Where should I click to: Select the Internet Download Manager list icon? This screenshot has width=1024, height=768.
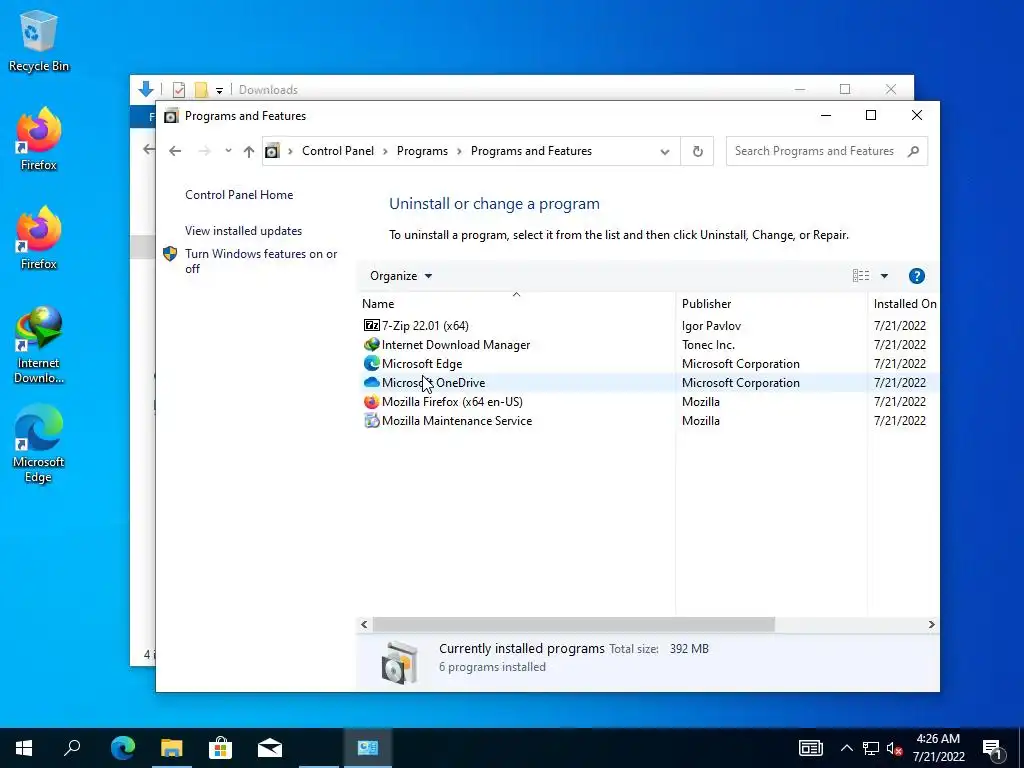372,344
